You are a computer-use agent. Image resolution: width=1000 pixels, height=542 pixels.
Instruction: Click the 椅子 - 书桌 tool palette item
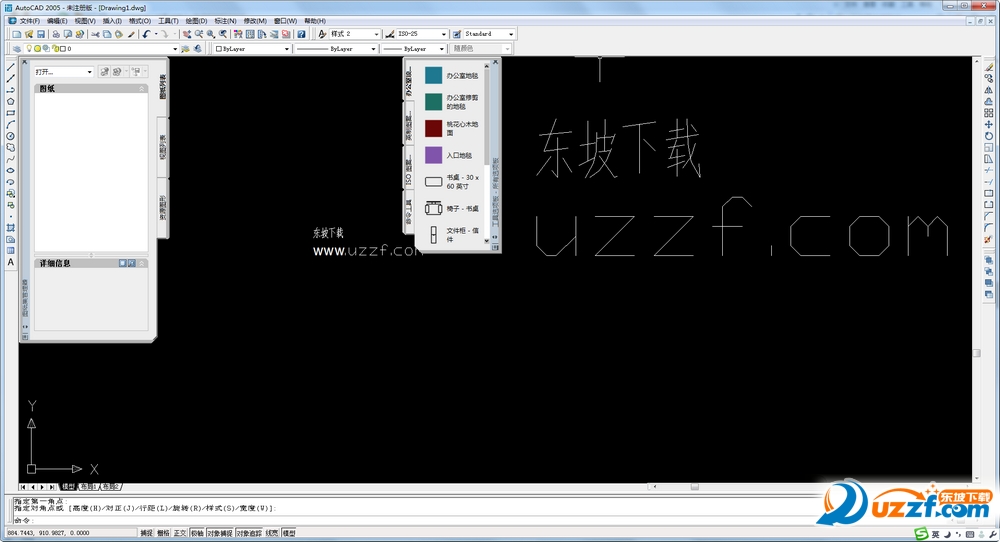tap(452, 208)
